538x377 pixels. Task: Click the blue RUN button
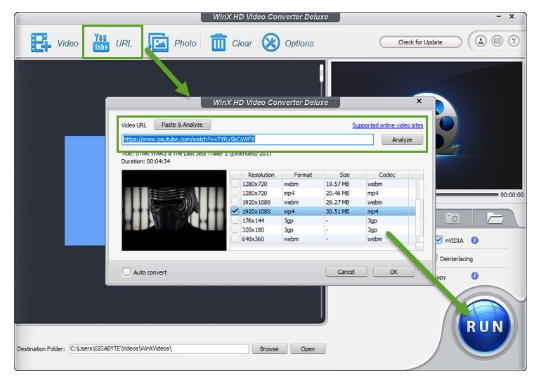484,326
